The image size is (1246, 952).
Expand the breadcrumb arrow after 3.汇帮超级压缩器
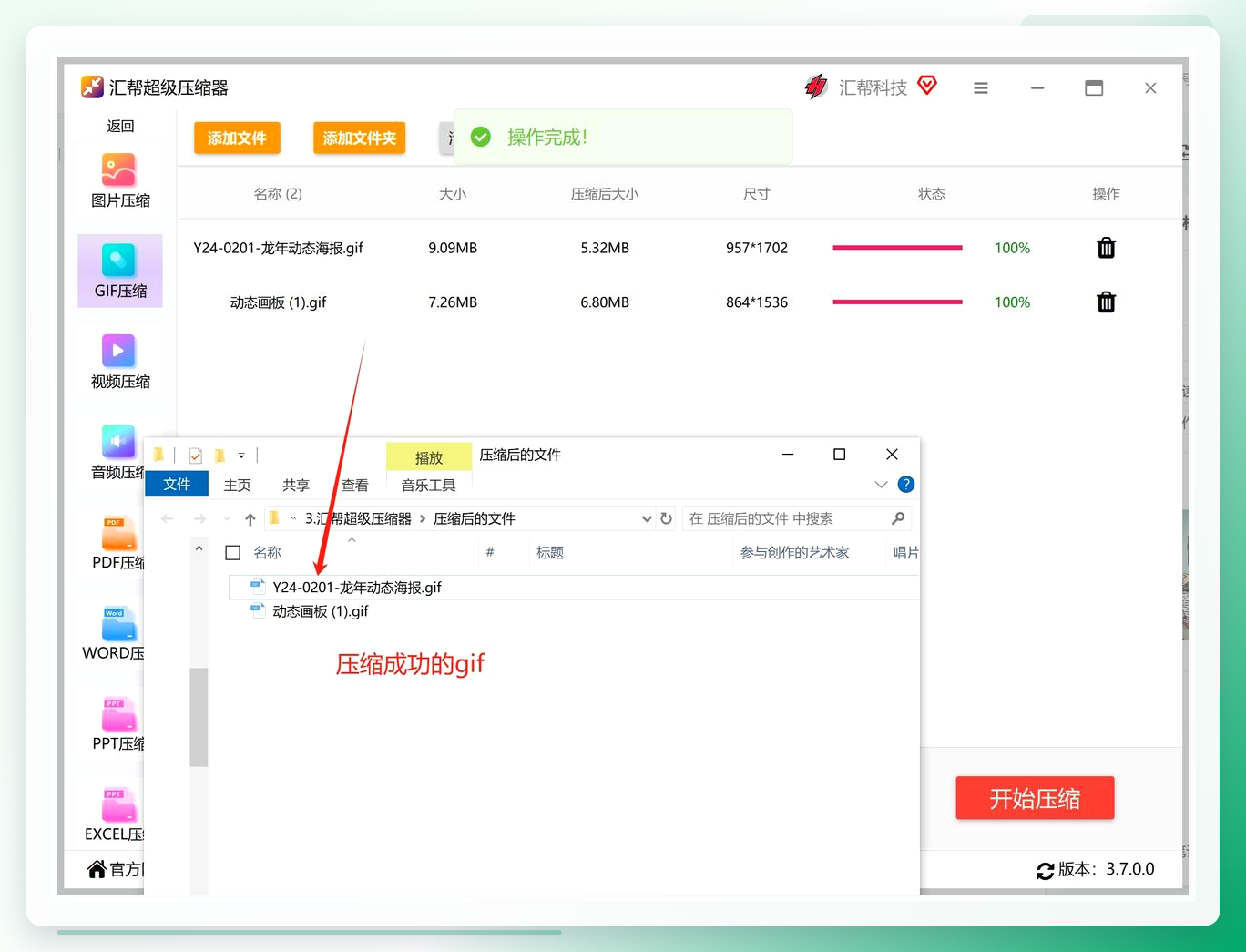tap(423, 519)
